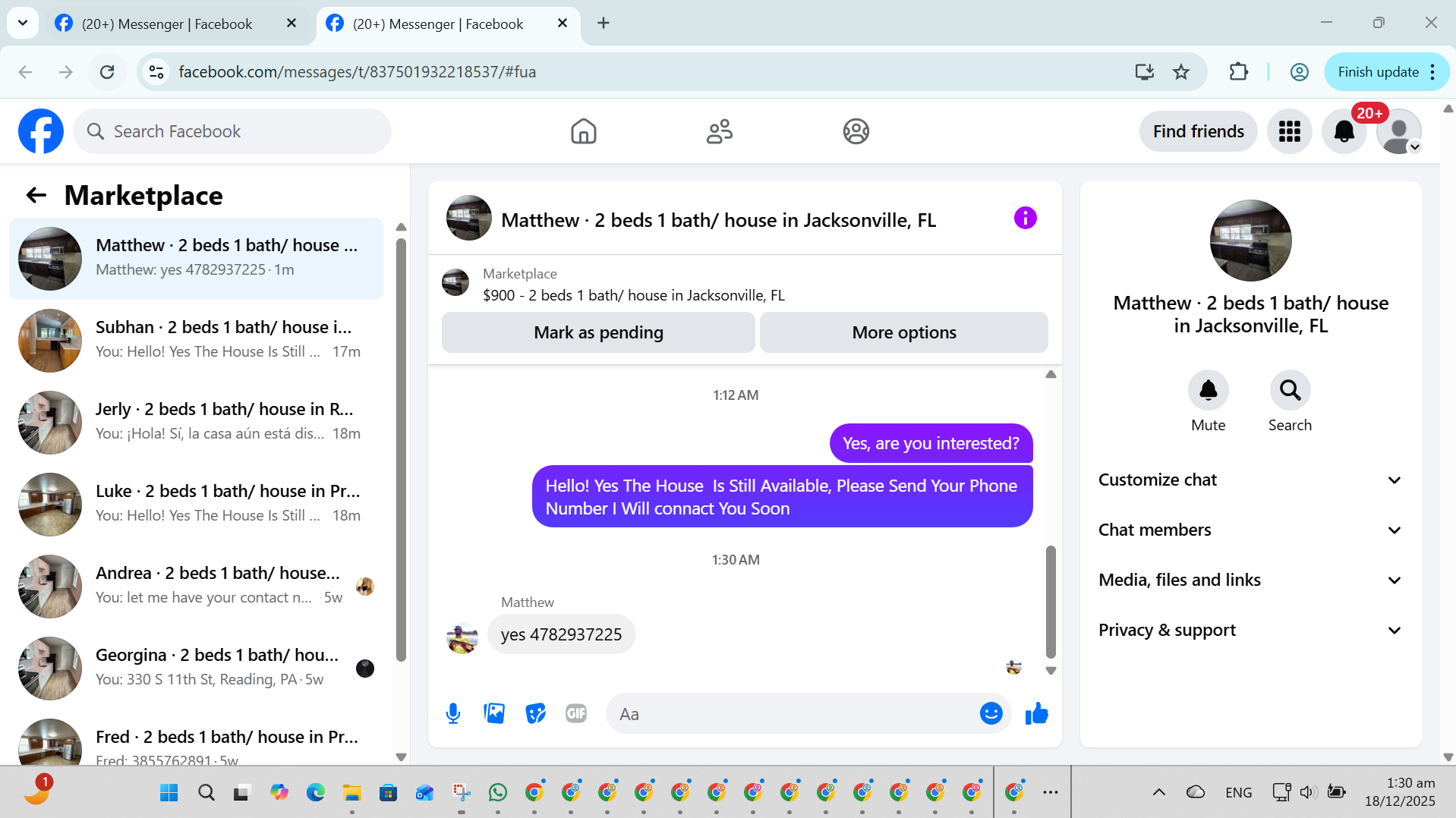This screenshot has height=818, width=1456.
Task: Click the Marketplace back arrow
Action: [x=36, y=196]
